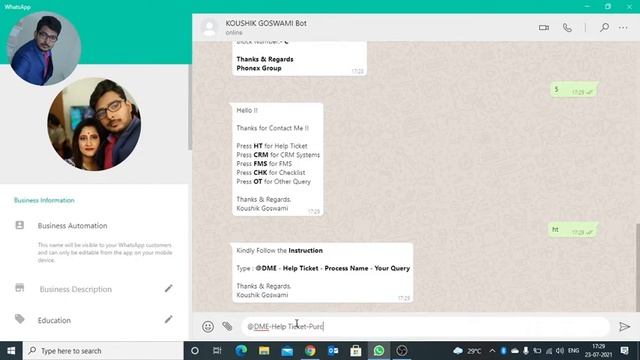Click "Press HT for Help Ticket" line

coord(272,146)
